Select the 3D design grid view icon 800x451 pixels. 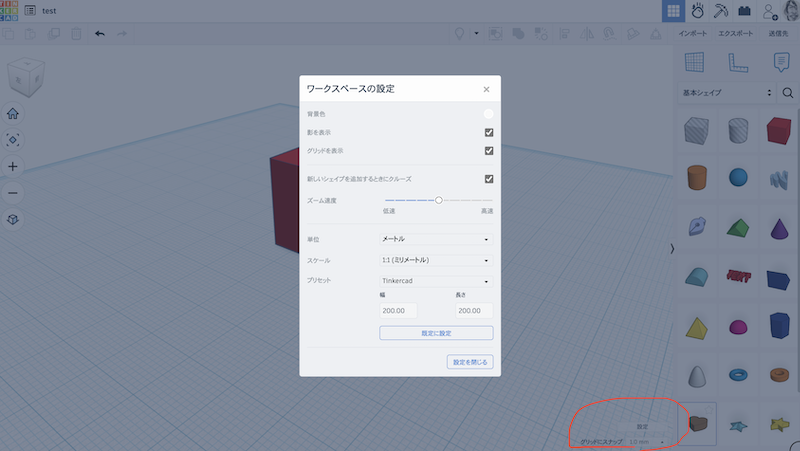[x=674, y=11]
